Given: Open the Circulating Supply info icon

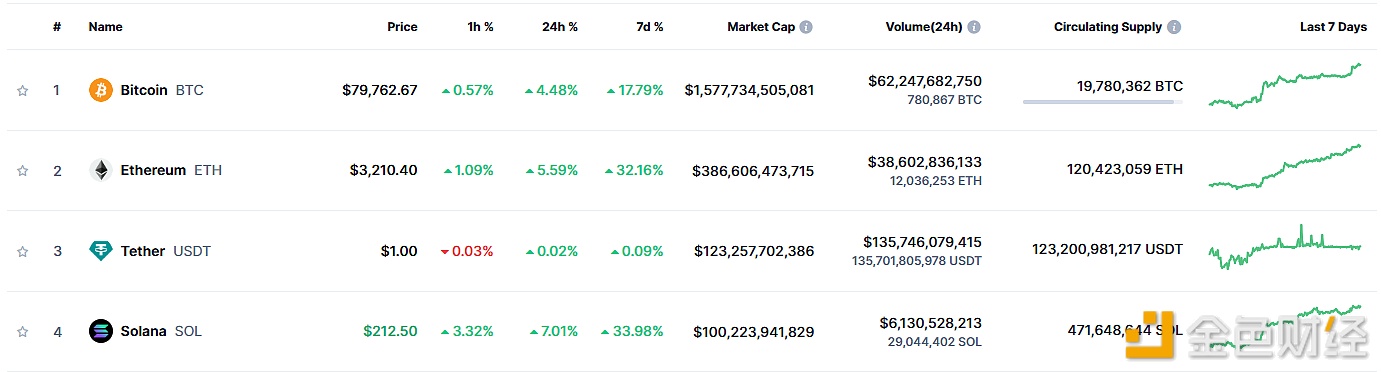Looking at the screenshot, I should tap(1175, 27).
